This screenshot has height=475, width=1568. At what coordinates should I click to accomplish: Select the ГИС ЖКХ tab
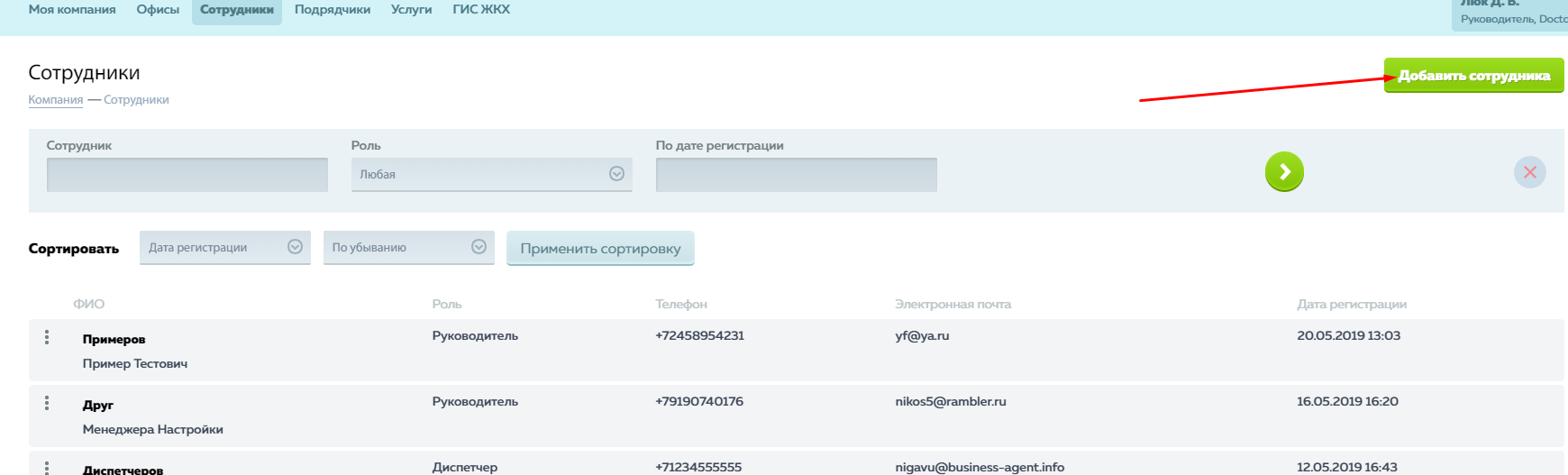(x=481, y=10)
